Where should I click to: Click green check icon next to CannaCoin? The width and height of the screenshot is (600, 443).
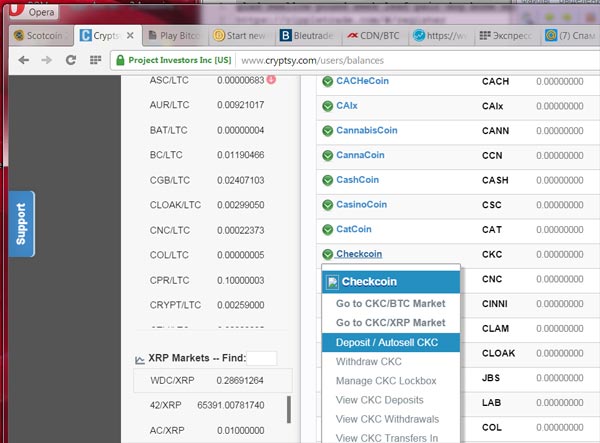(328, 155)
